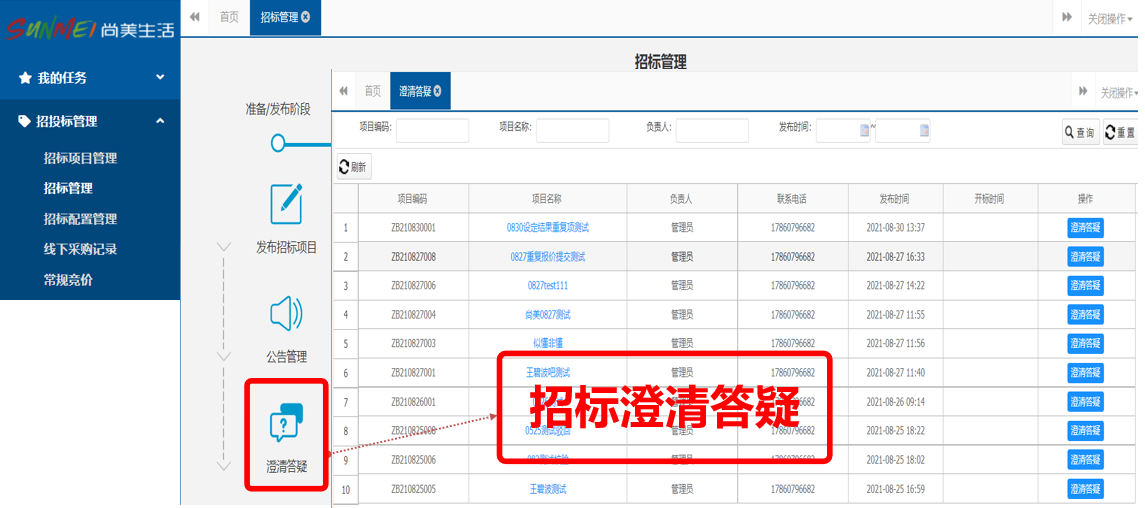The width and height of the screenshot is (1145, 508).
Task: Click the 澄清答疑 chat question icon
Action: coord(286,423)
